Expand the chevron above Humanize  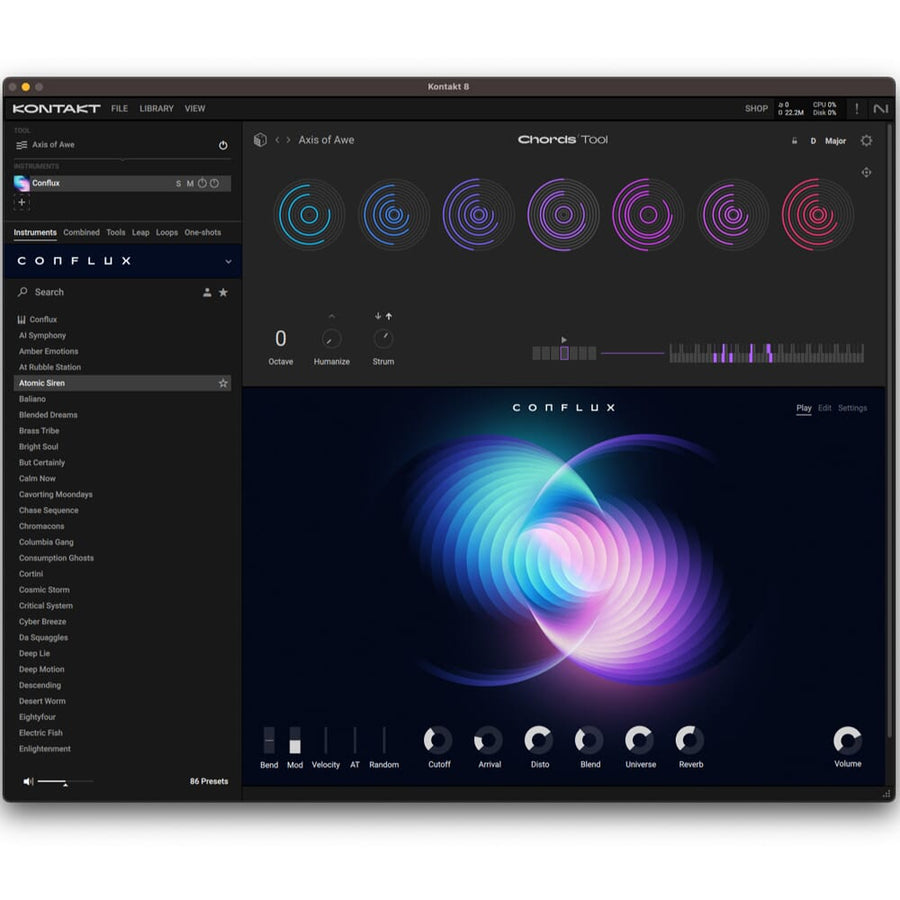click(x=331, y=316)
